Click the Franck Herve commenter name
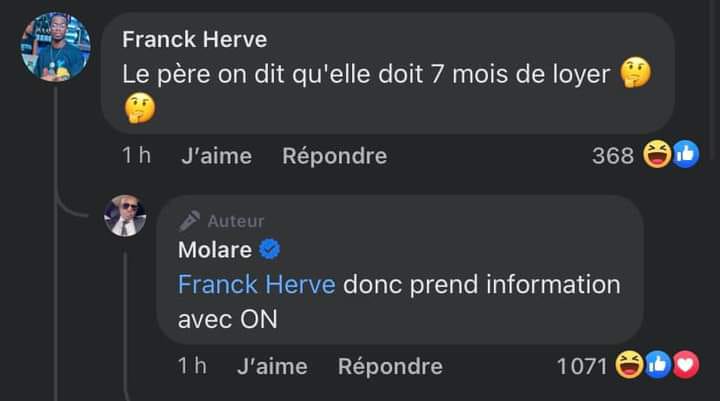720x401 pixels. (194, 40)
